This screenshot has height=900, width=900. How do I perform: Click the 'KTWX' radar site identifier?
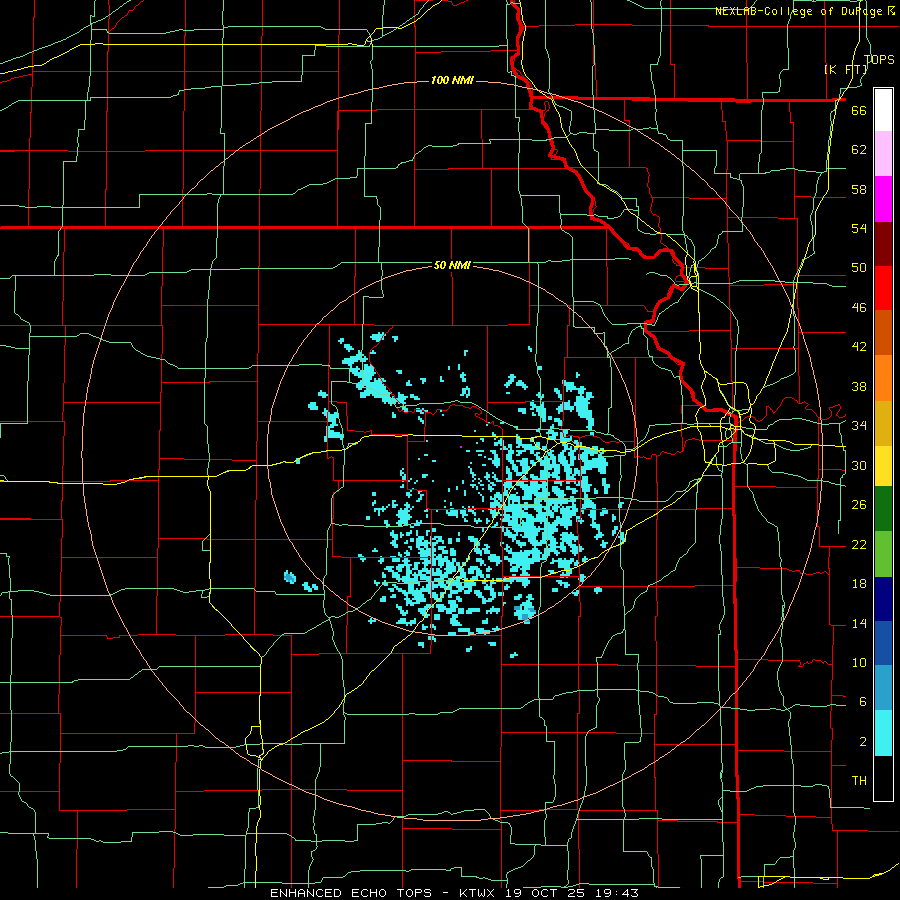479,893
